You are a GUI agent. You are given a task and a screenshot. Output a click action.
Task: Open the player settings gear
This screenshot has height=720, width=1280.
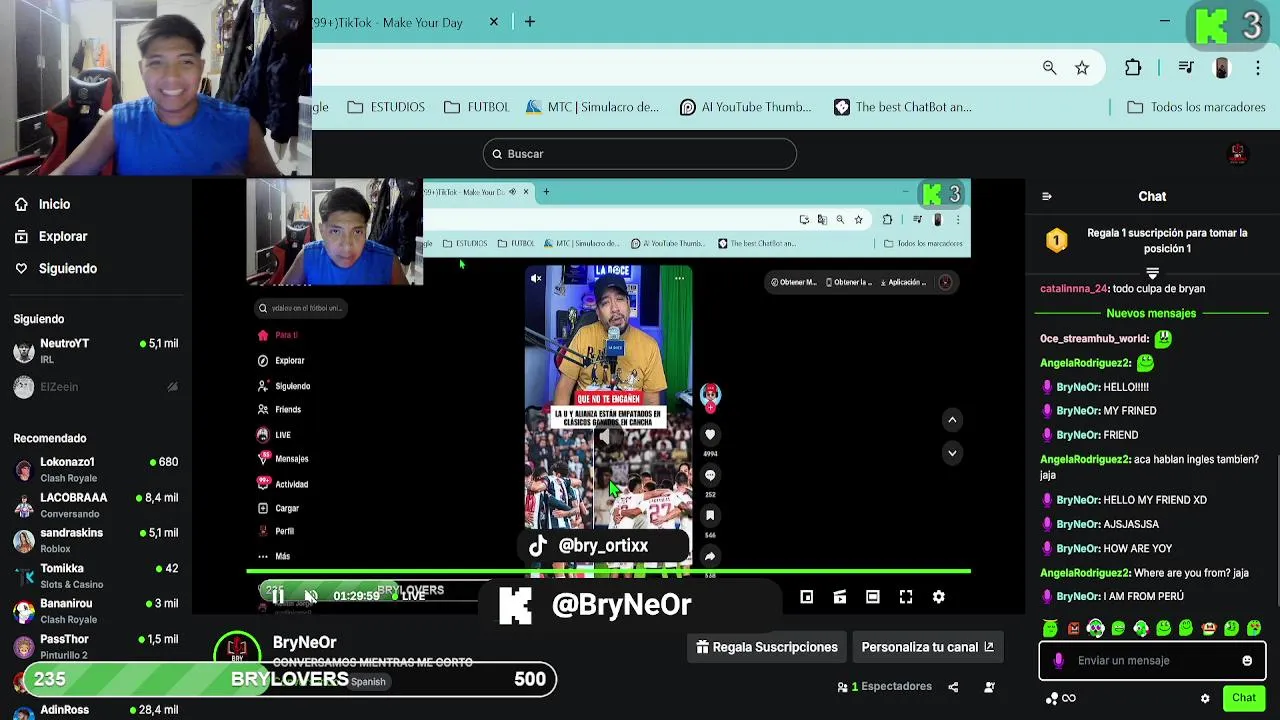[x=939, y=597]
